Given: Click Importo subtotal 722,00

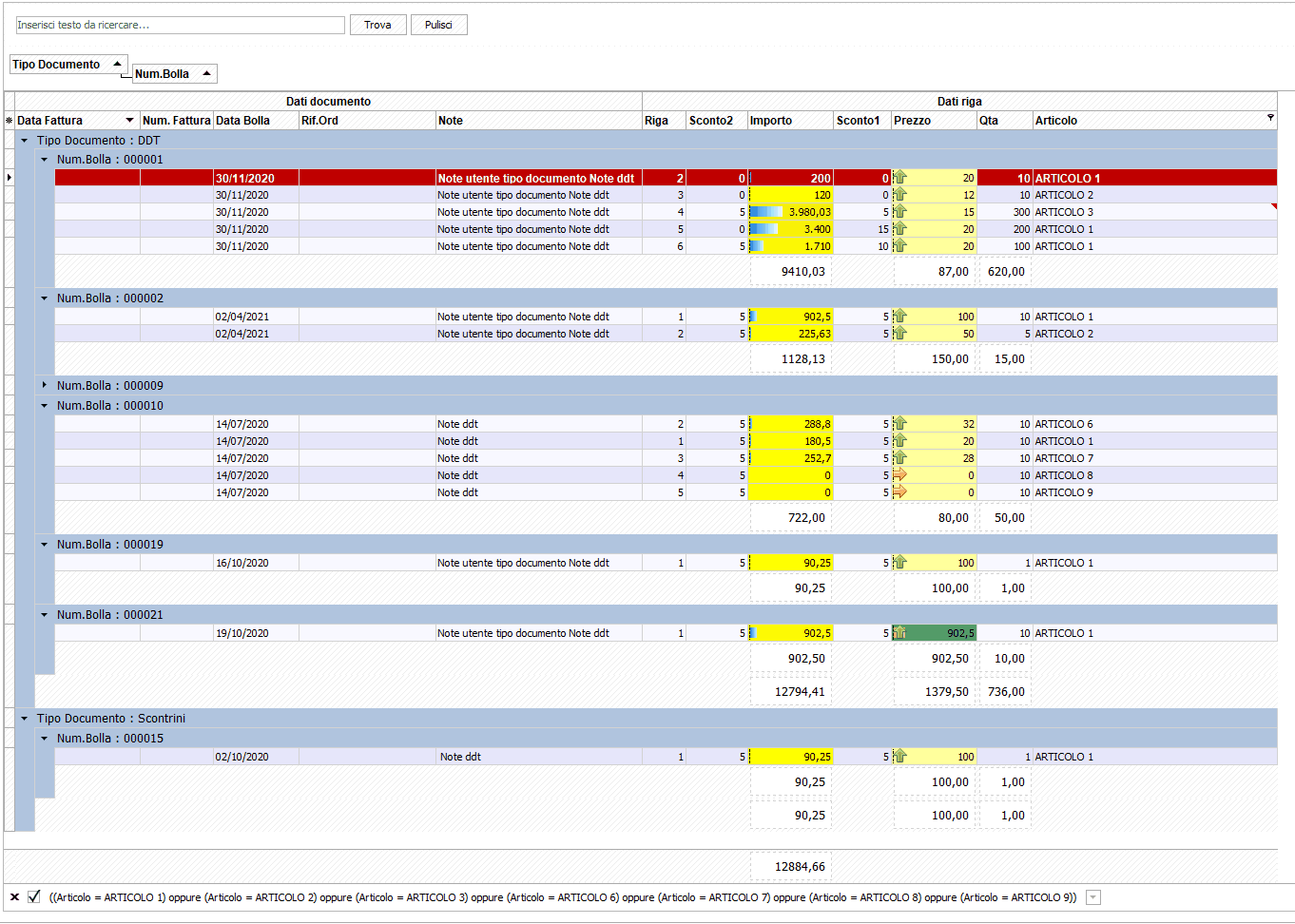Looking at the screenshot, I should [791, 518].
